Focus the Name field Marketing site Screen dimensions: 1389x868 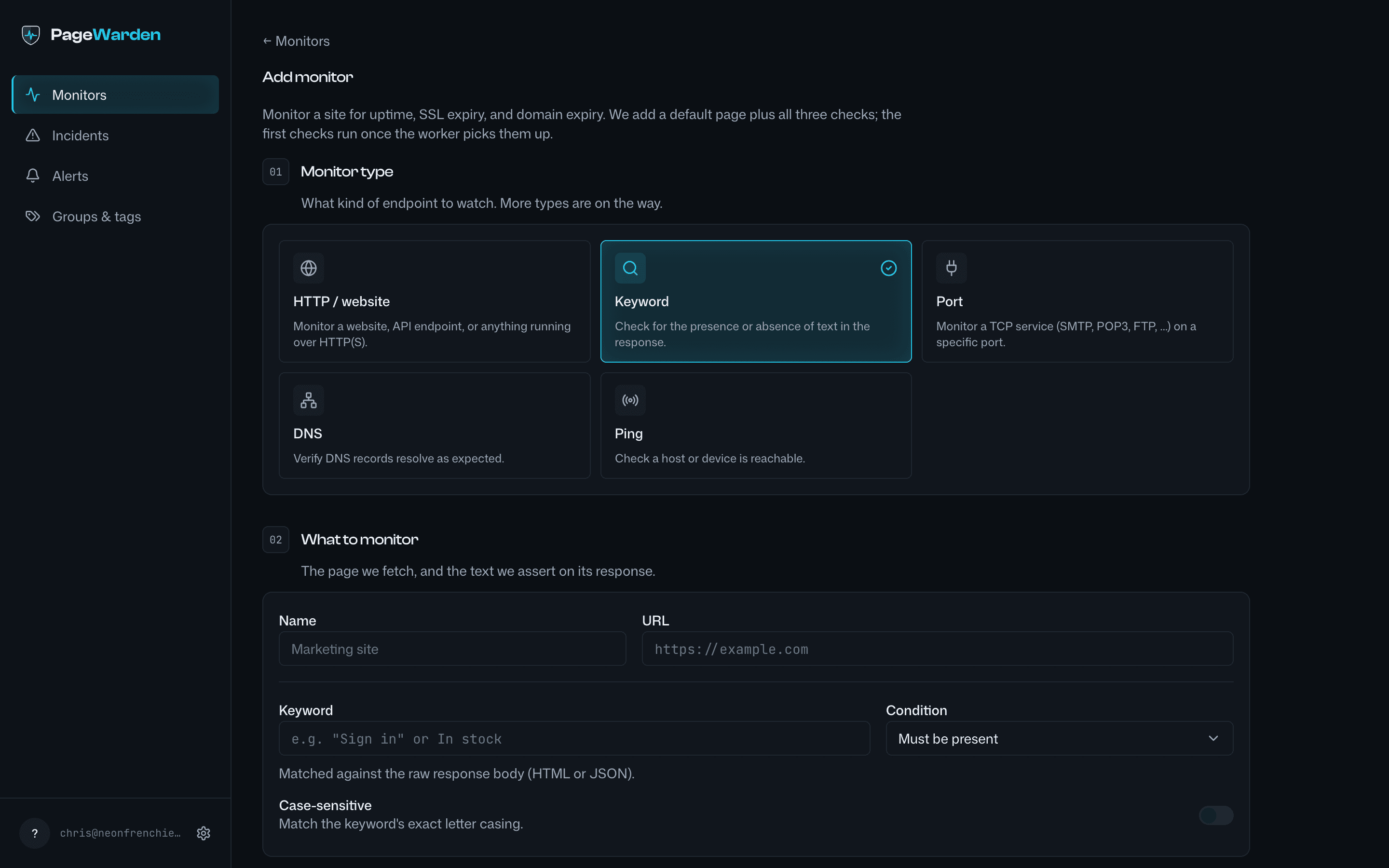[x=452, y=649]
